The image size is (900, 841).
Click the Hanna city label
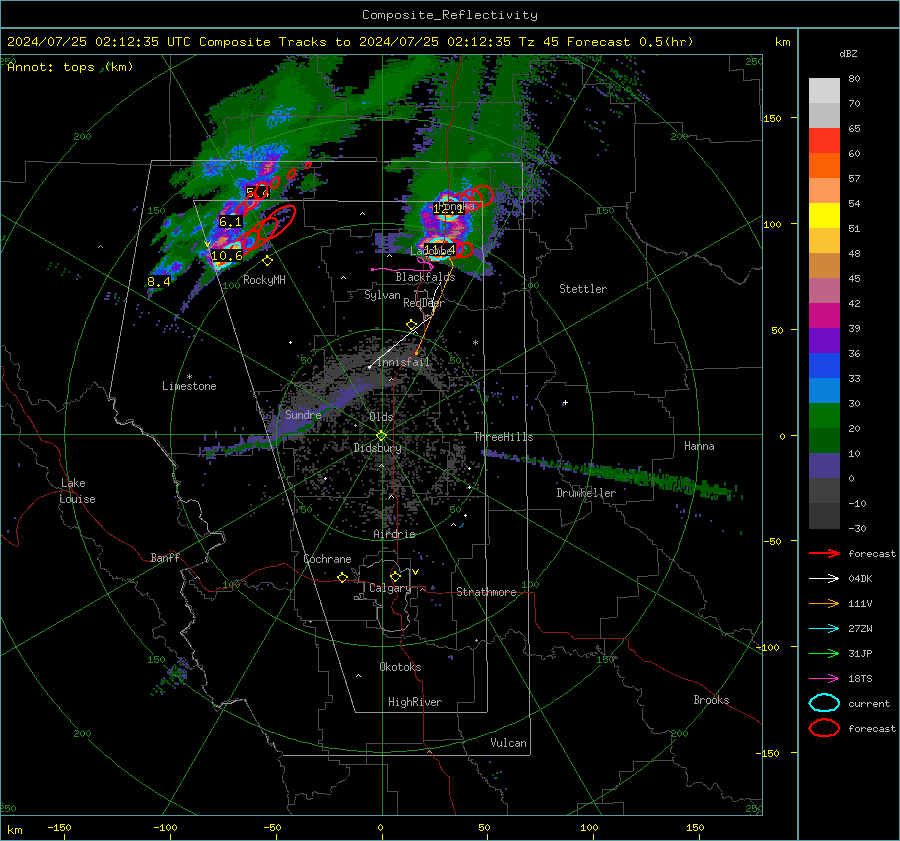699,446
